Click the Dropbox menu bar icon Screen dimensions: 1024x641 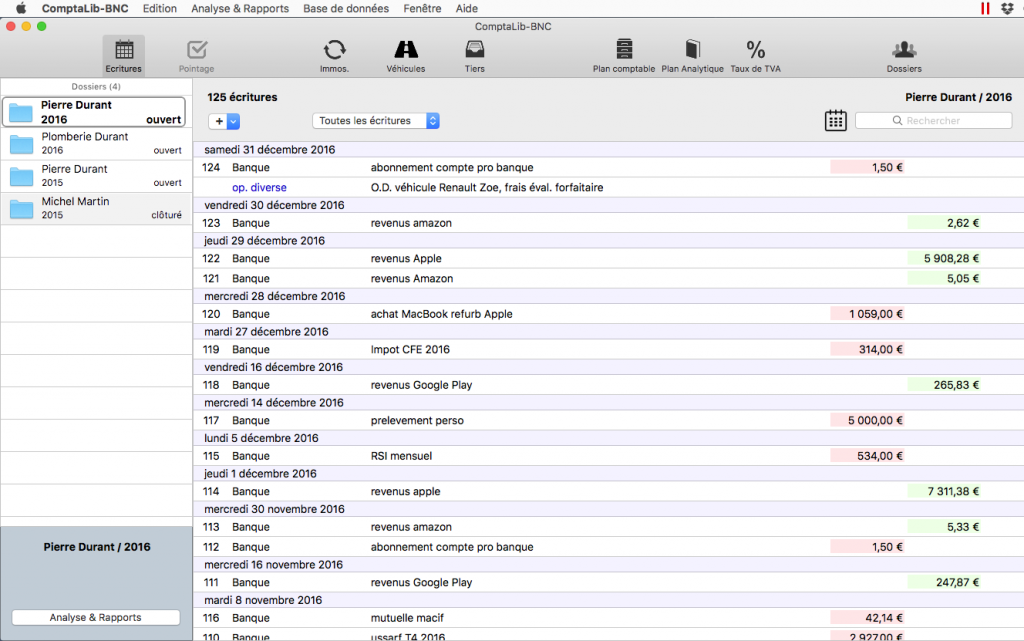[1007, 8]
